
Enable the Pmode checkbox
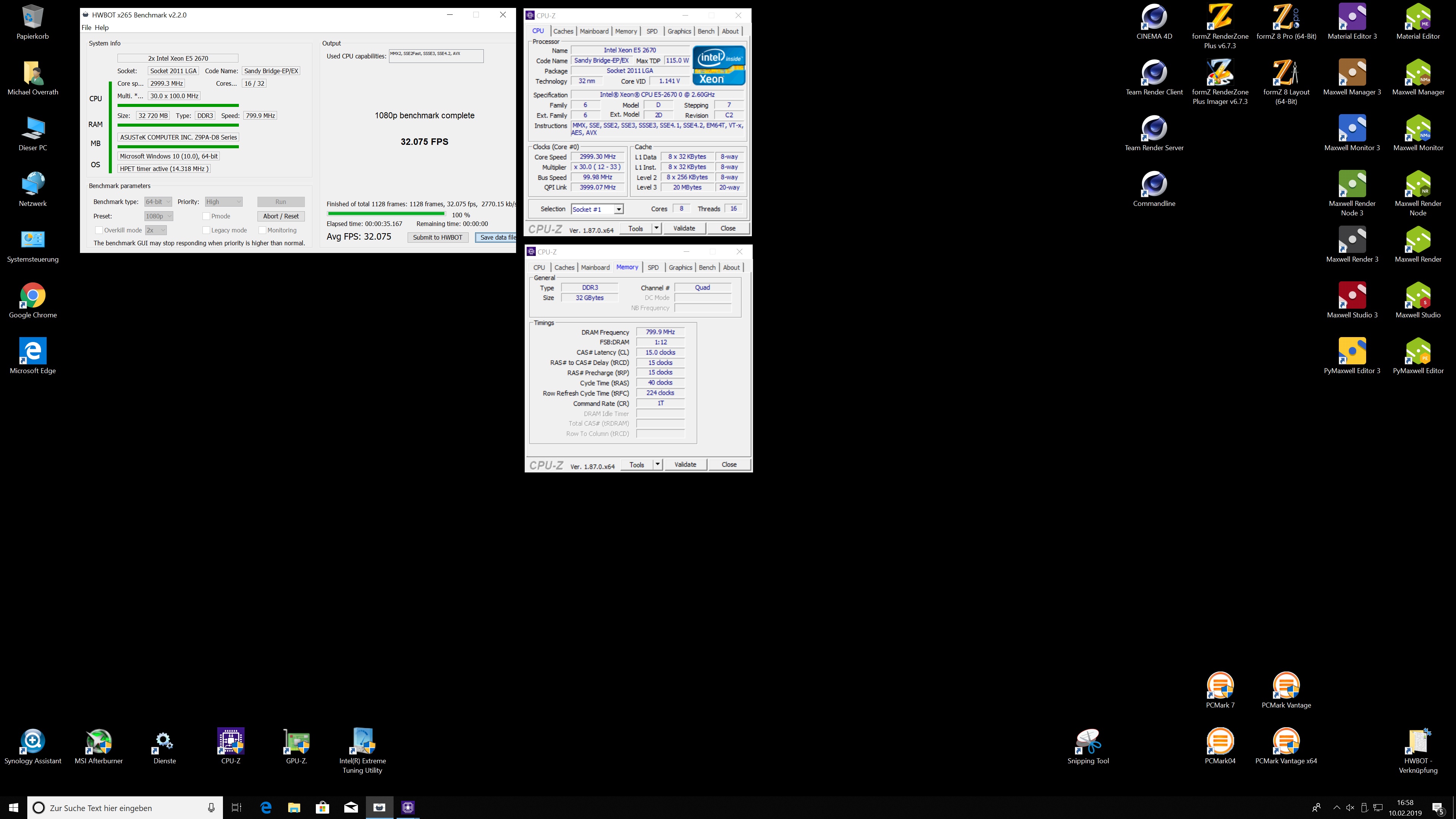[206, 216]
